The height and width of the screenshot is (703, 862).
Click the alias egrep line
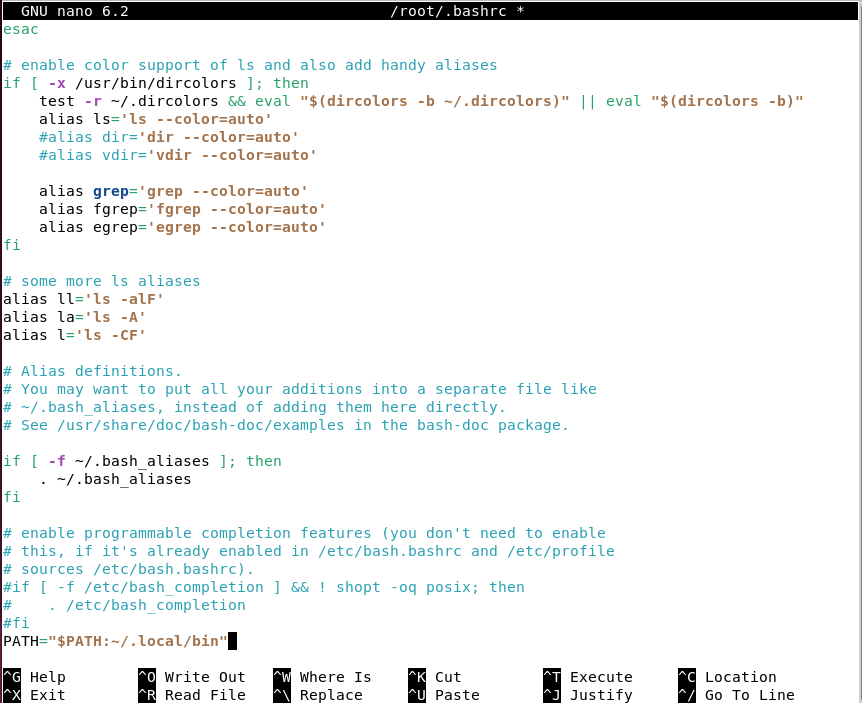click(183, 227)
